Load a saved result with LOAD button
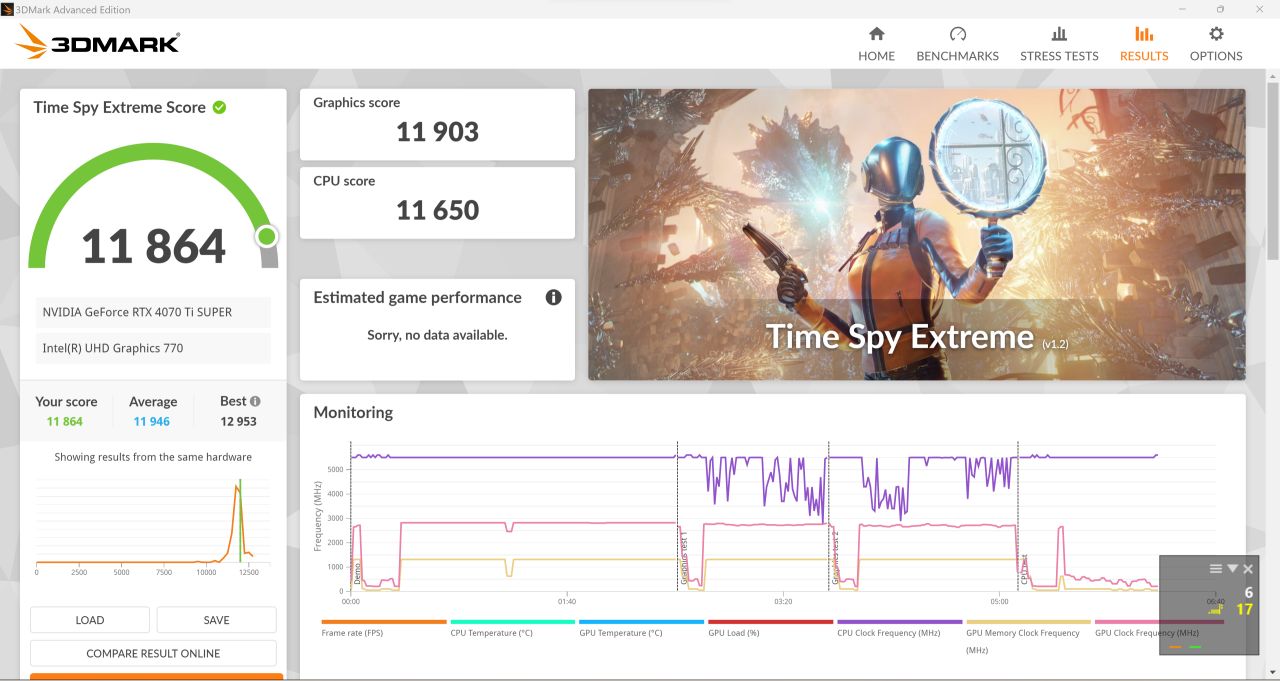Image resolution: width=1280 pixels, height=681 pixels. (x=90, y=620)
